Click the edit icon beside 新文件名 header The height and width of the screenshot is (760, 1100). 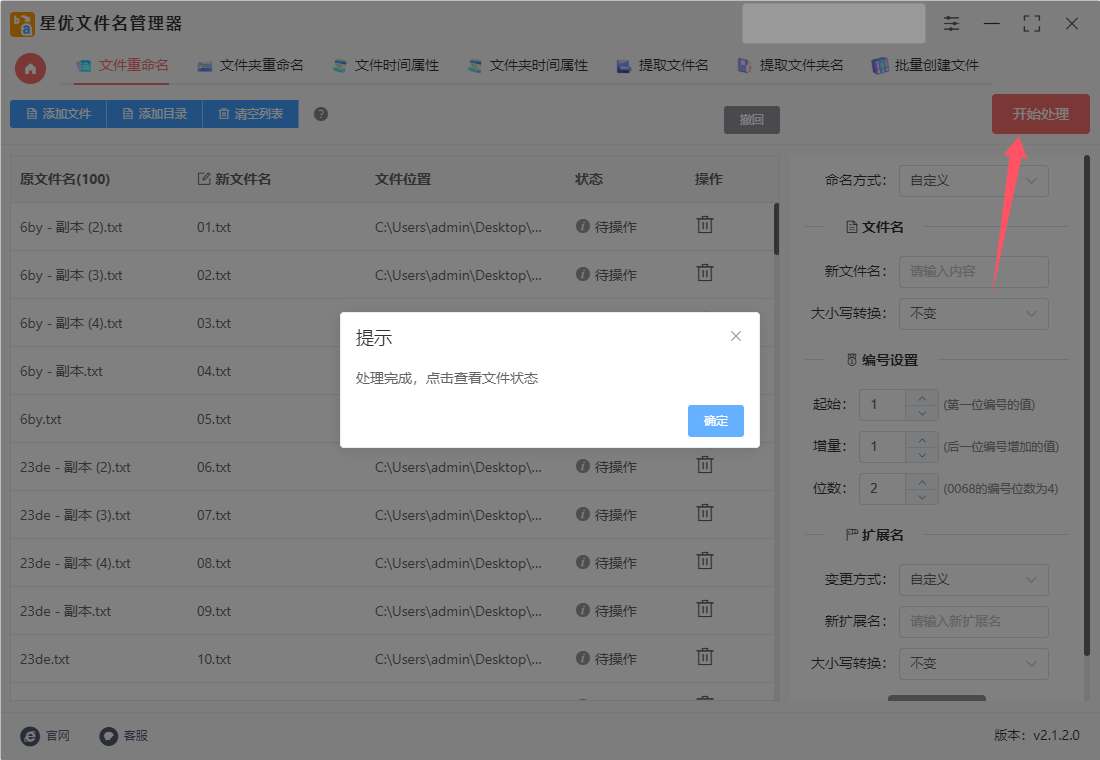(x=203, y=179)
